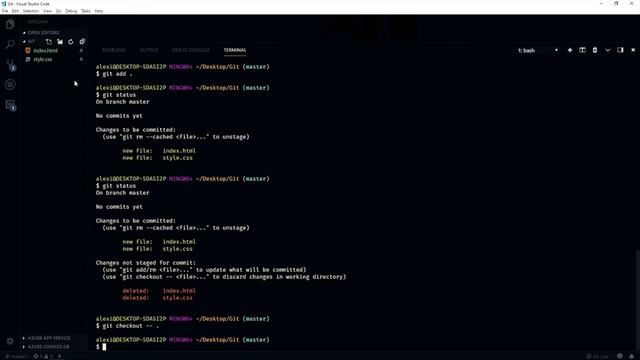
Task: Open the Manage gear at activity bar bottom
Action: pyautogui.click(x=10, y=341)
